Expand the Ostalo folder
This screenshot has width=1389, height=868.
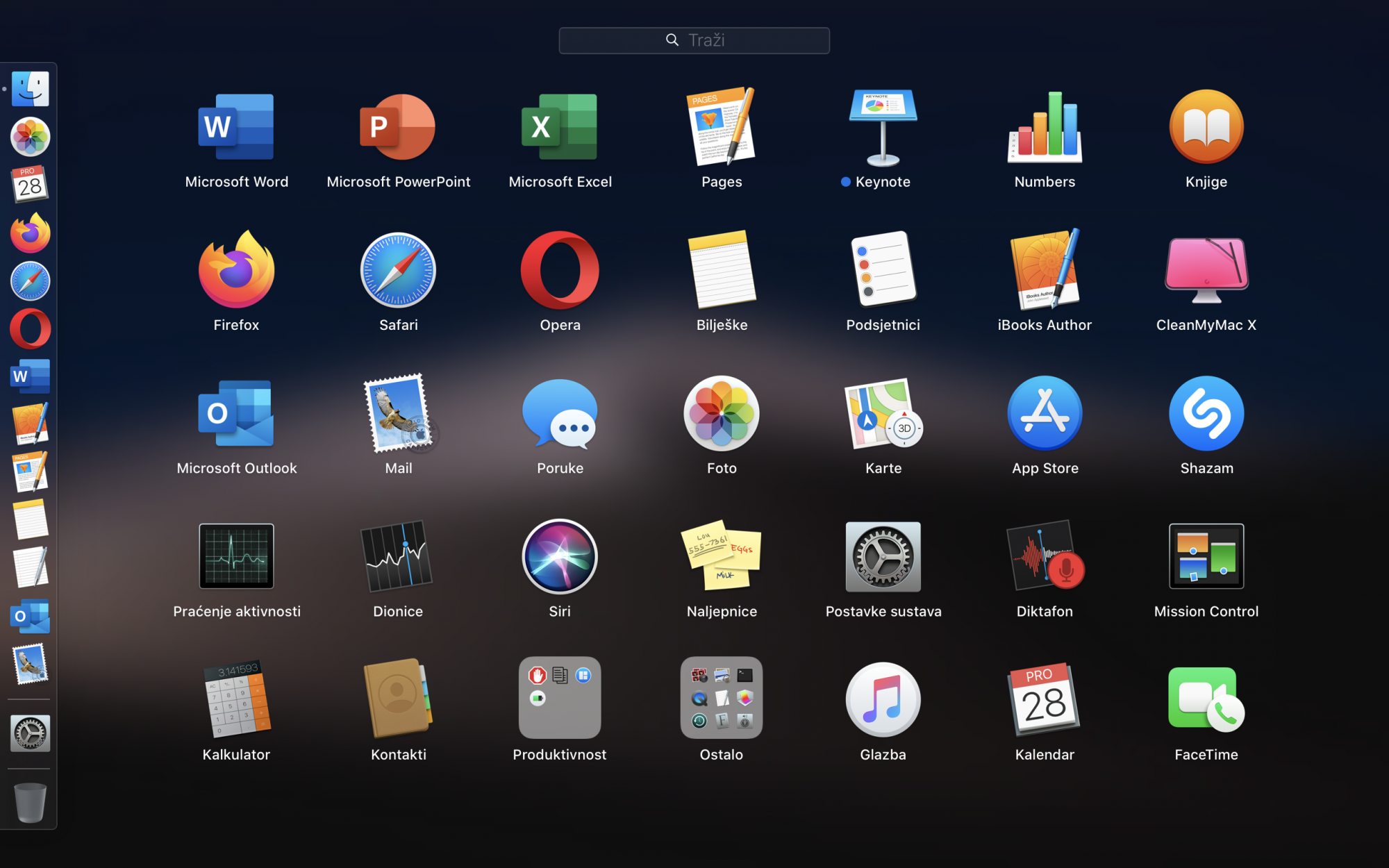722,699
